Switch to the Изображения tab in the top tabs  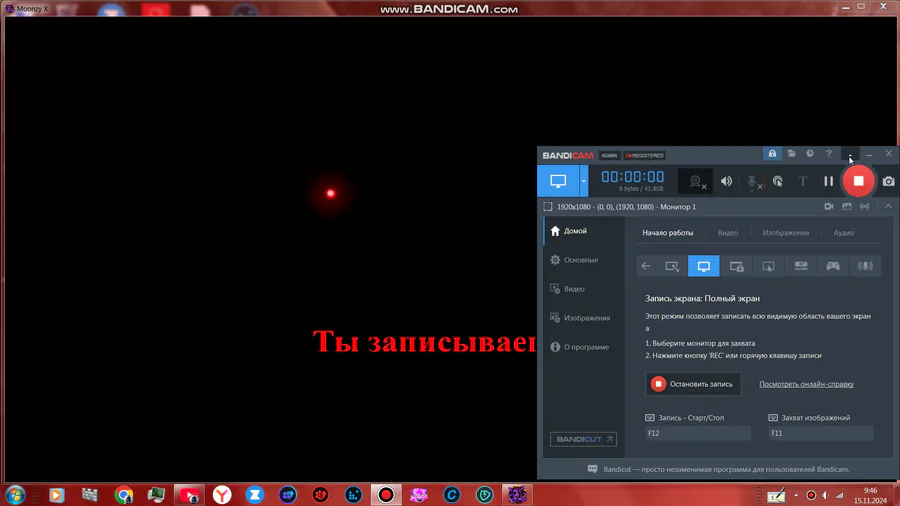pos(786,233)
